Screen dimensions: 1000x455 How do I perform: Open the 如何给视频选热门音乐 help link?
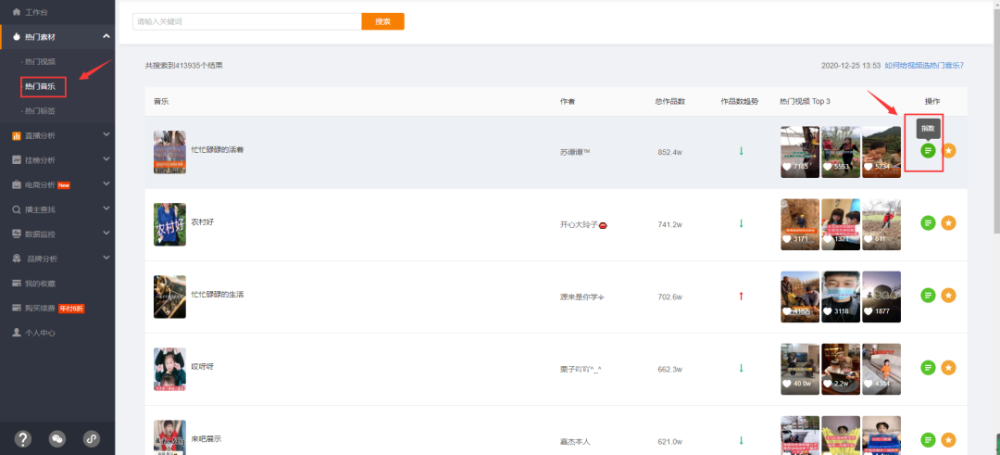[924, 65]
